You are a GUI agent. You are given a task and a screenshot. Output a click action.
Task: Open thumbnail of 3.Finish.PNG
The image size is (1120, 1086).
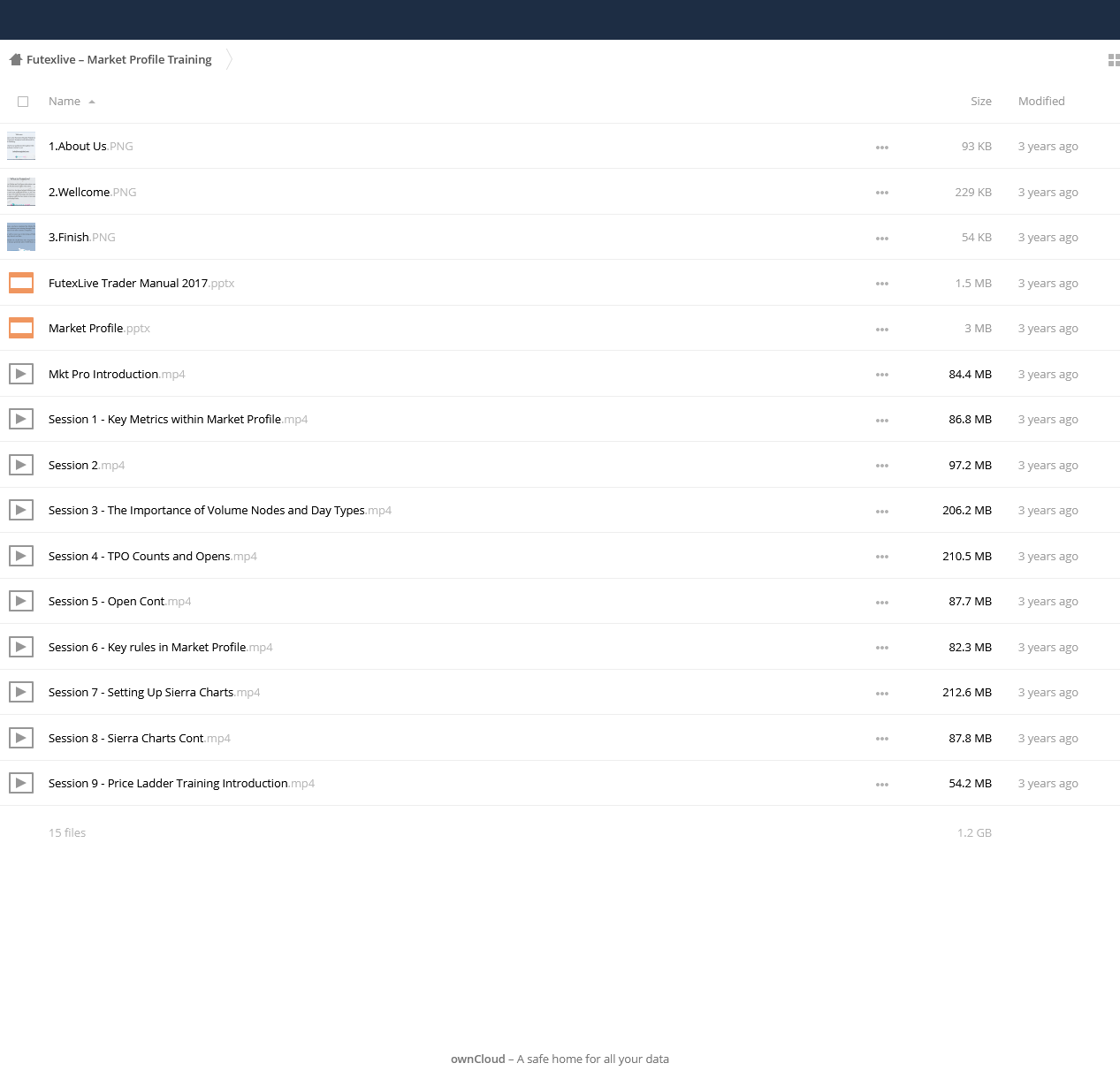[21, 237]
